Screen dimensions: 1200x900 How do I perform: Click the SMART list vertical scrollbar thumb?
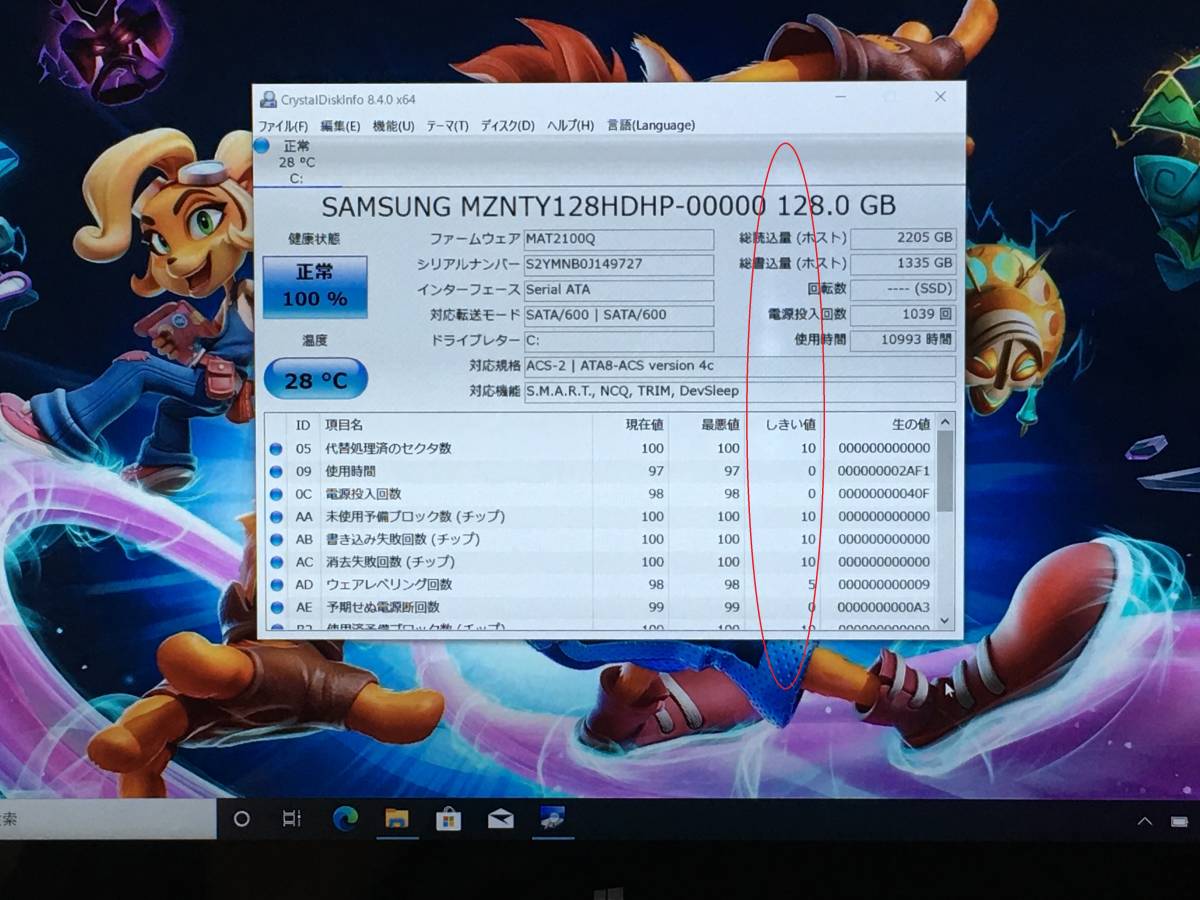click(945, 471)
